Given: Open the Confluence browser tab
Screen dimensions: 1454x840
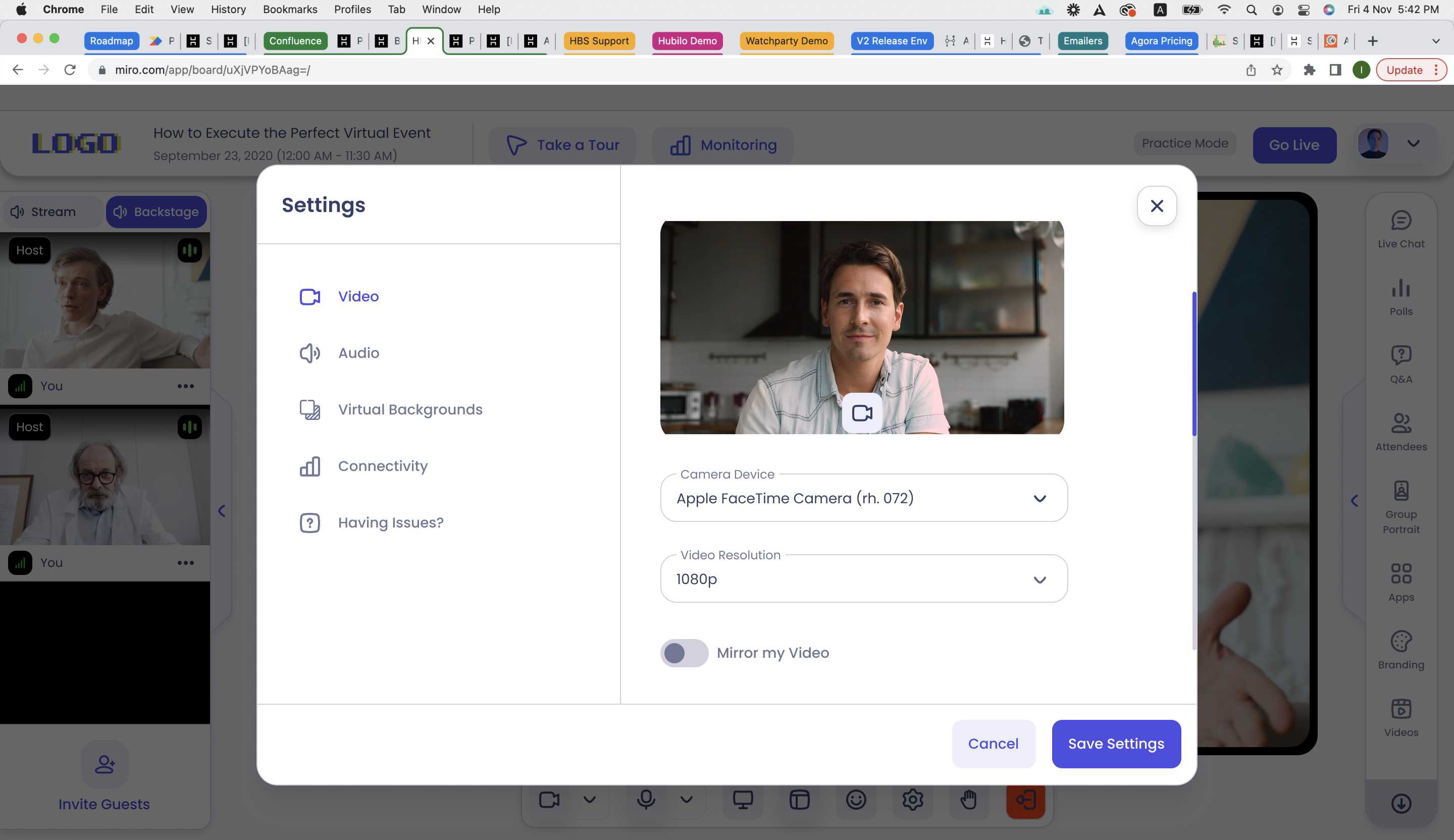Looking at the screenshot, I should (x=295, y=41).
